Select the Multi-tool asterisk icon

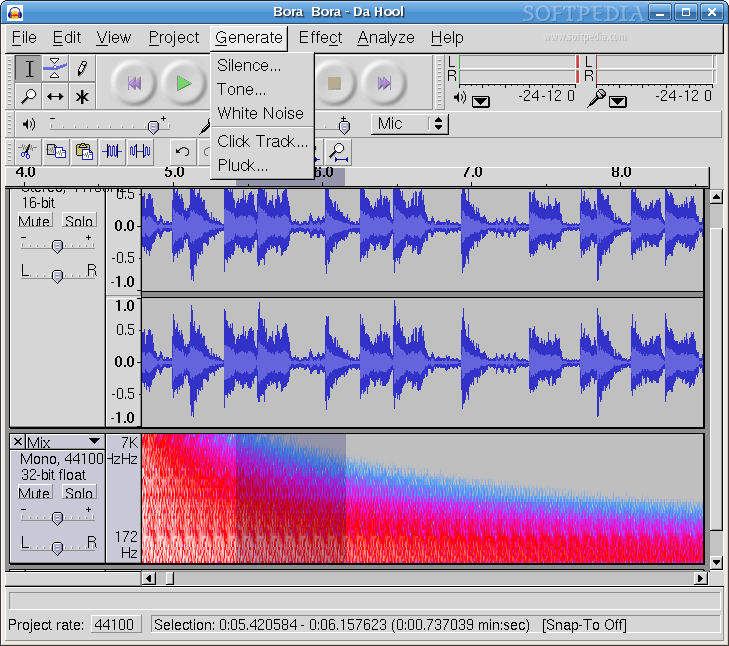click(82, 96)
